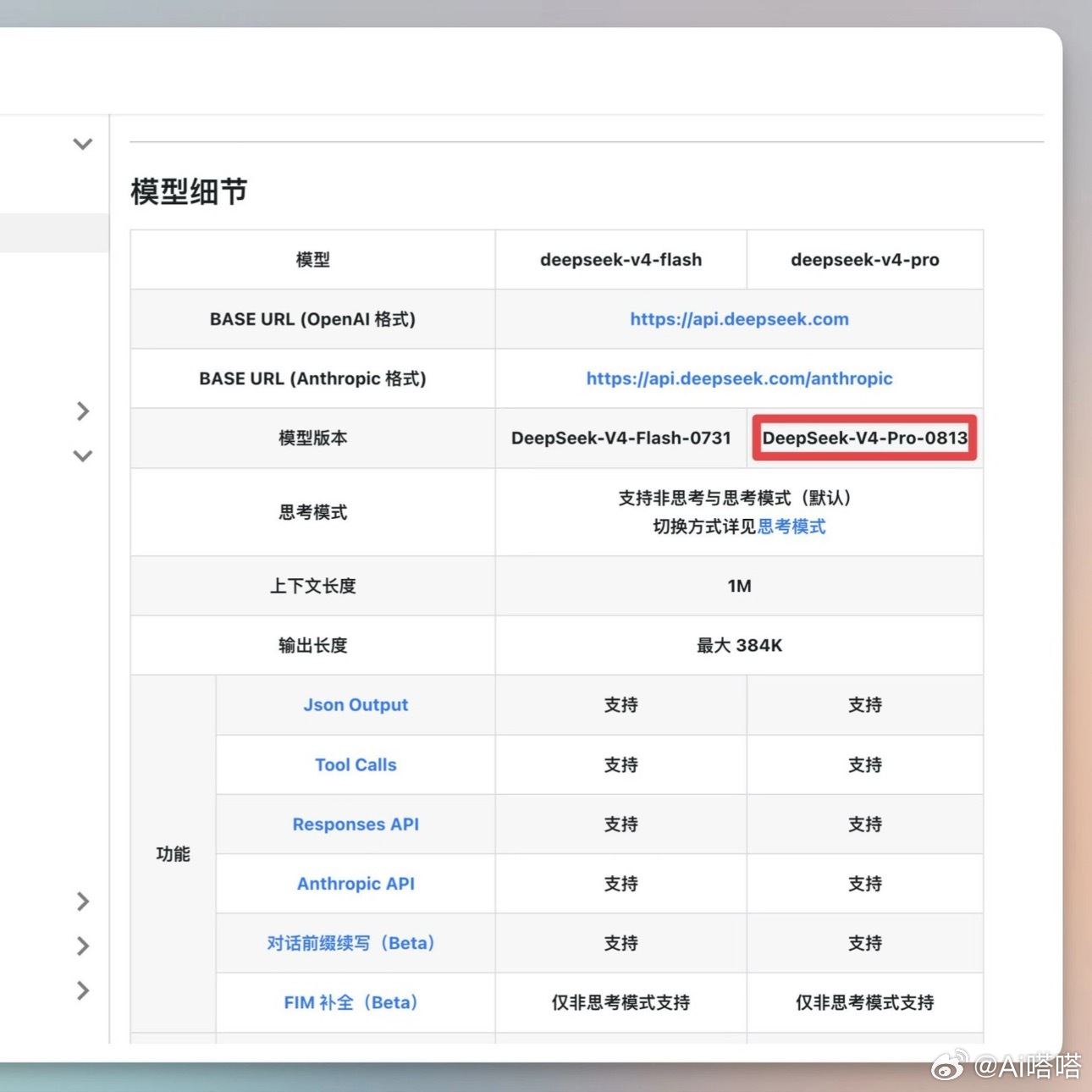Image resolution: width=1092 pixels, height=1092 pixels.
Task: Click 支持 for Tool Calls under deepseek-v4-flash
Action: (x=620, y=764)
